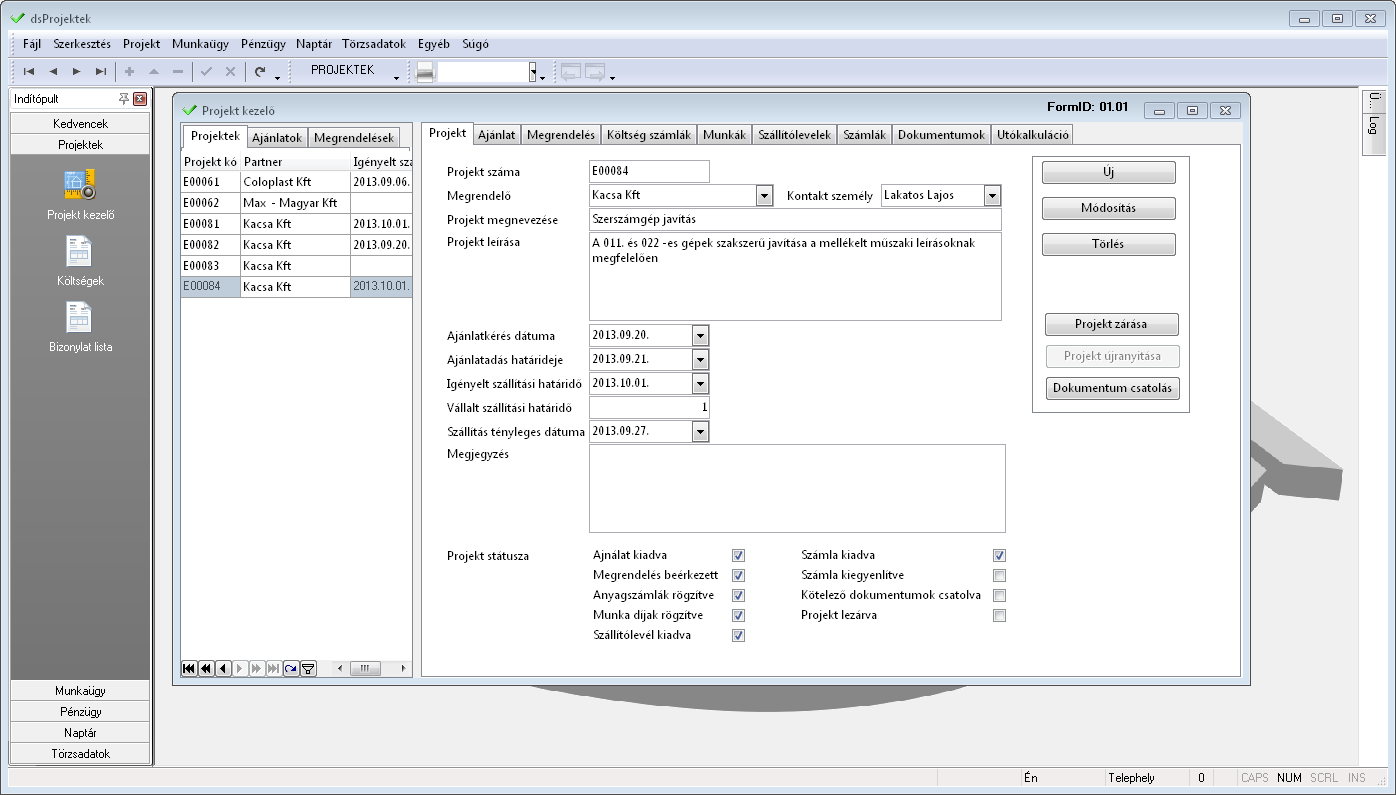The width and height of the screenshot is (1396, 795).
Task: Open the Szállítás tényleges dátuma date picker
Action: [700, 431]
